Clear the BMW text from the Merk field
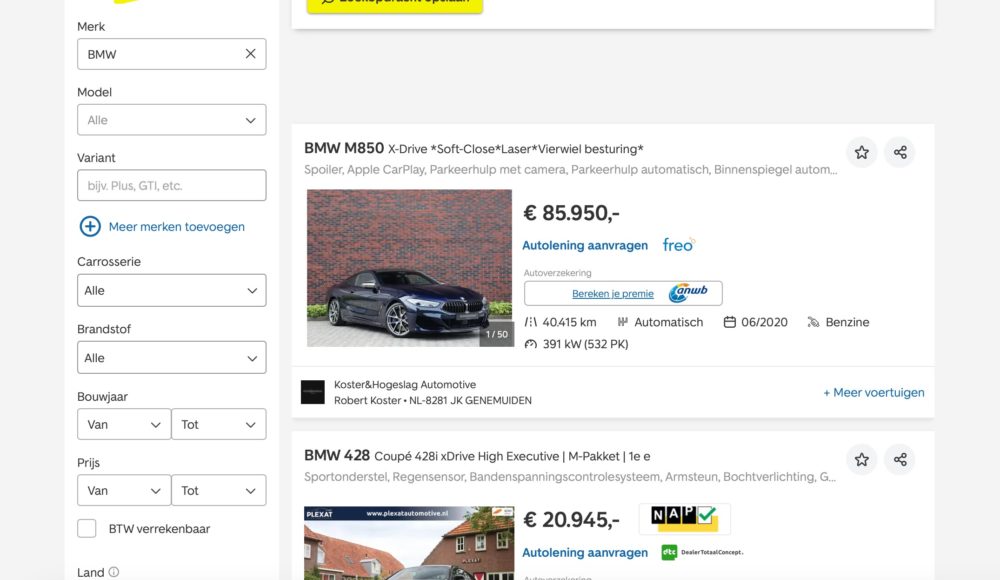The image size is (1000, 580). coord(250,54)
